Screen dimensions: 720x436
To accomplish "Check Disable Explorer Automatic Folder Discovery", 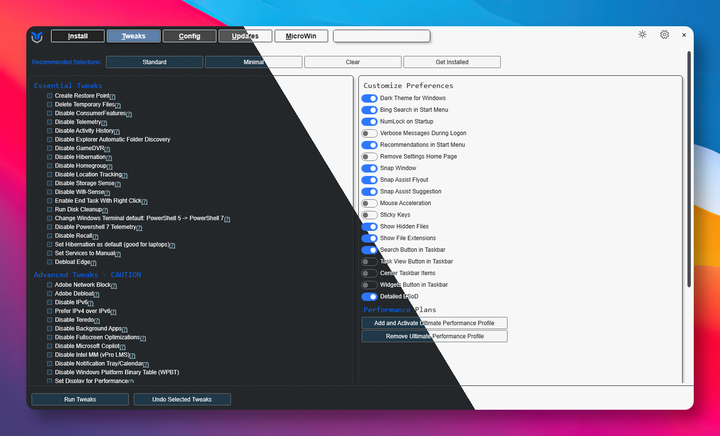I will click(49, 140).
